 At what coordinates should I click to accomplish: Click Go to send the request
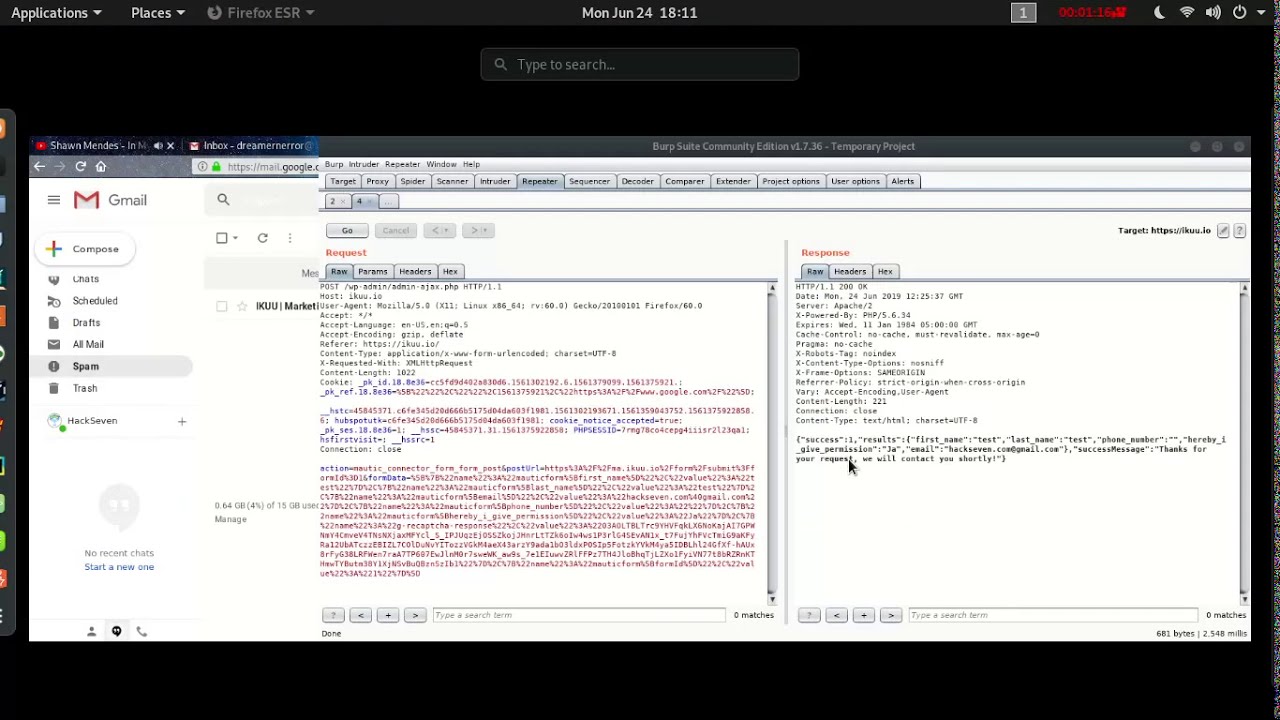pos(347,231)
